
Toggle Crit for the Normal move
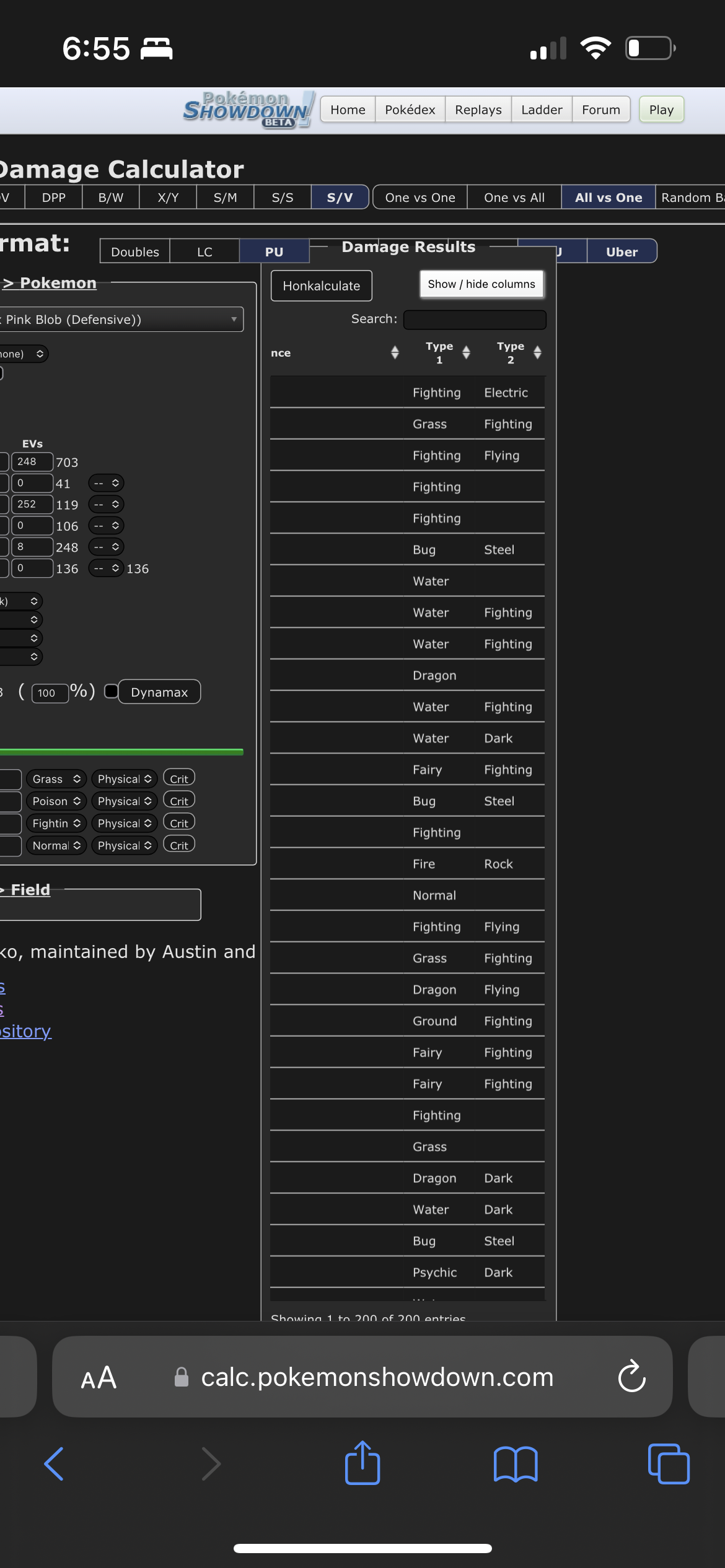point(179,845)
